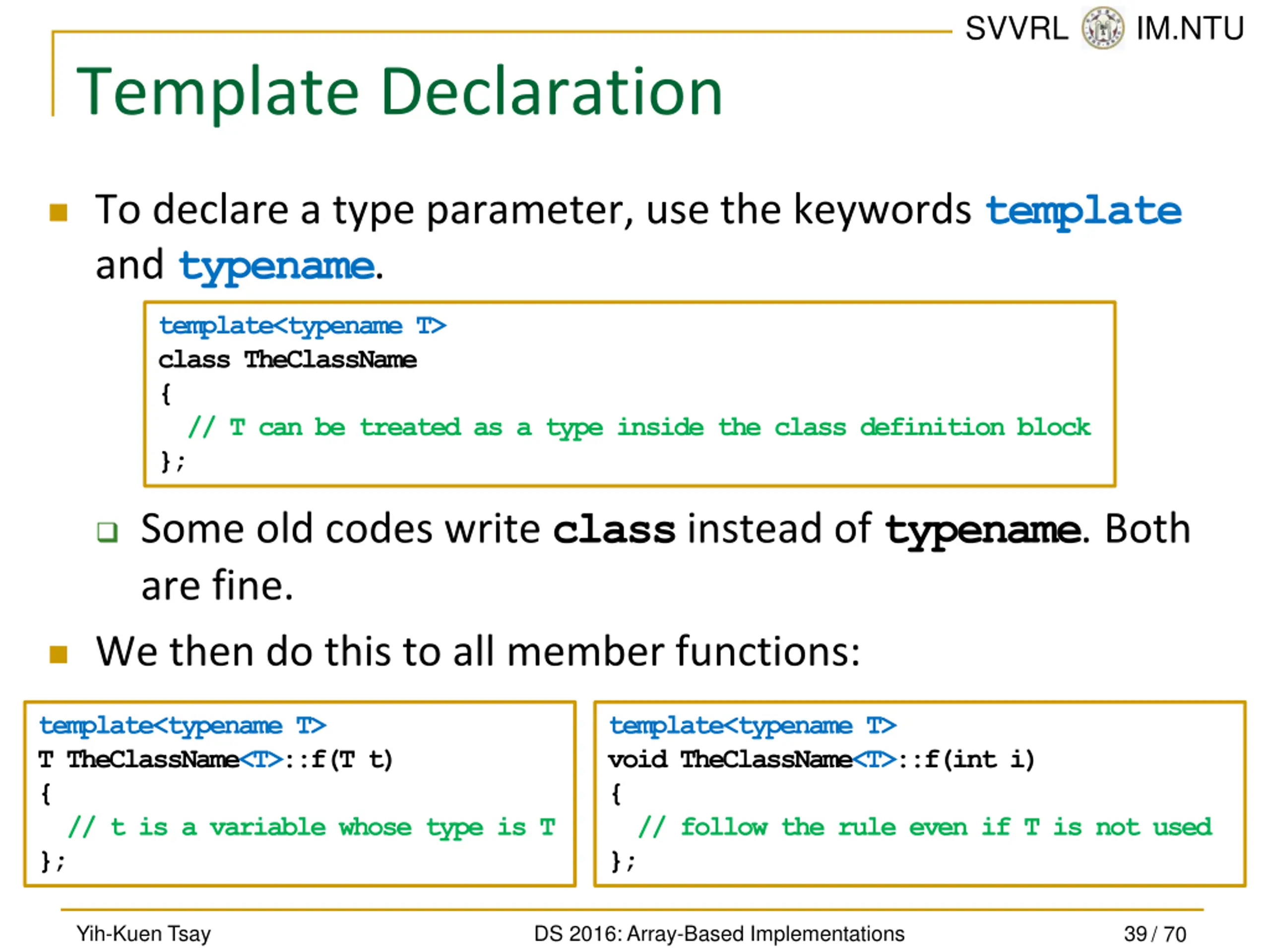Click the Yih-Kuen Tsay author footer
The width and height of the screenshot is (1270, 952).
coord(143,934)
